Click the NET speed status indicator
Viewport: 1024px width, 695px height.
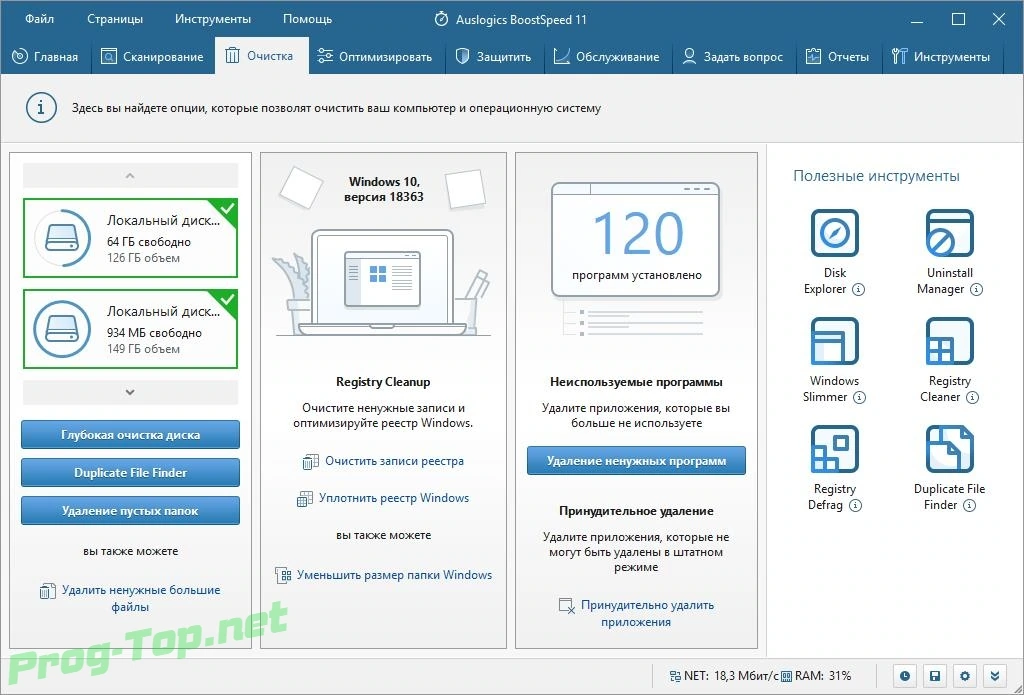coord(724,676)
